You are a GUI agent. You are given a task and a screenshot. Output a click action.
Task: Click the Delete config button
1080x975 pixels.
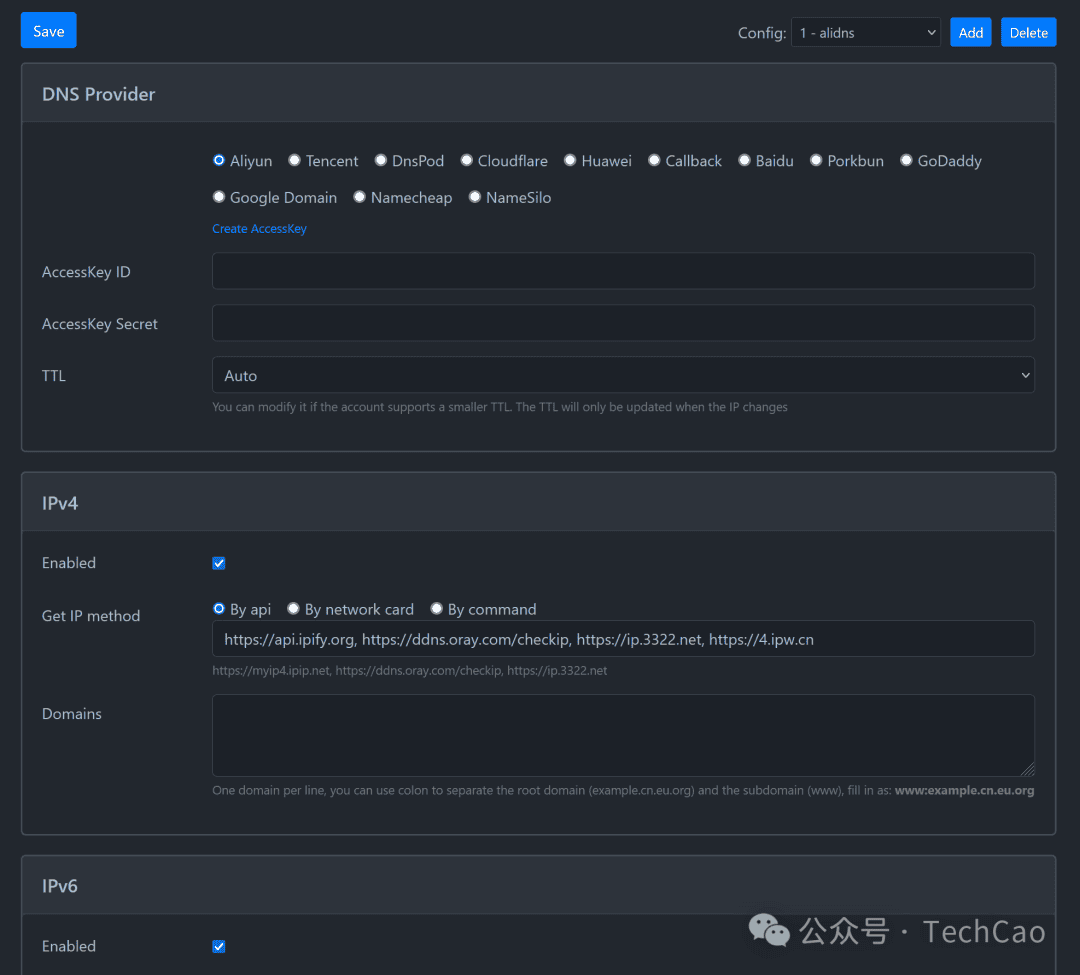point(1028,32)
